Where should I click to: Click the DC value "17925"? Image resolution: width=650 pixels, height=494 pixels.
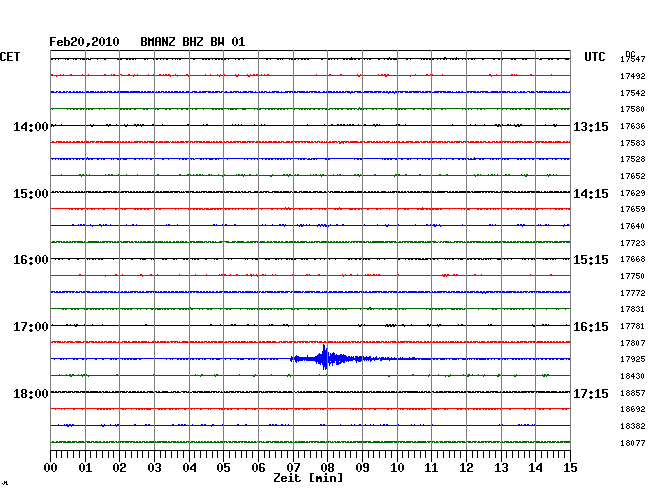[633, 359]
